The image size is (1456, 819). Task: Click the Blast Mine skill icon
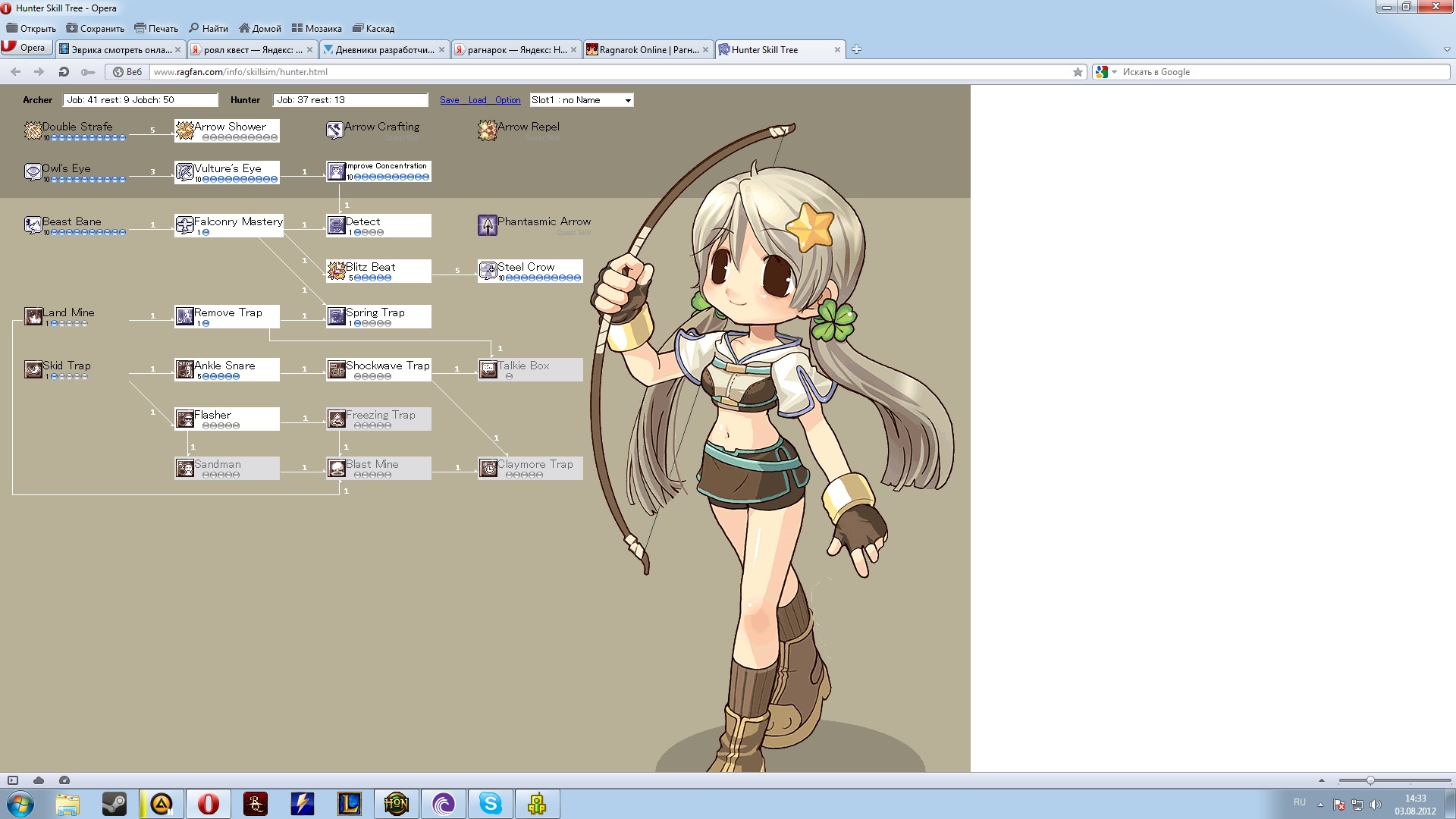[336, 468]
